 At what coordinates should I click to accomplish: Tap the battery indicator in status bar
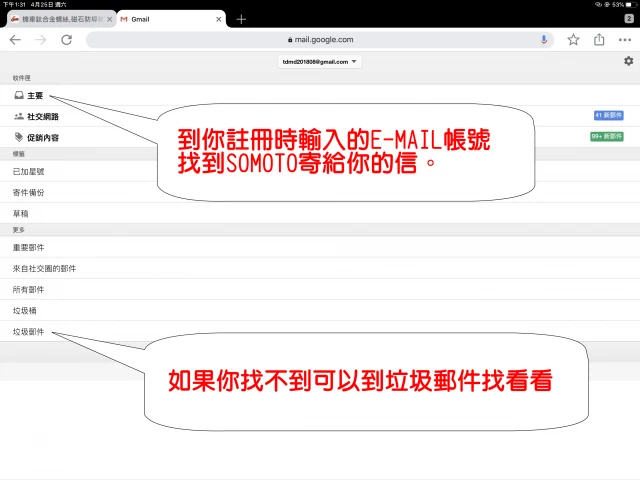631,4
